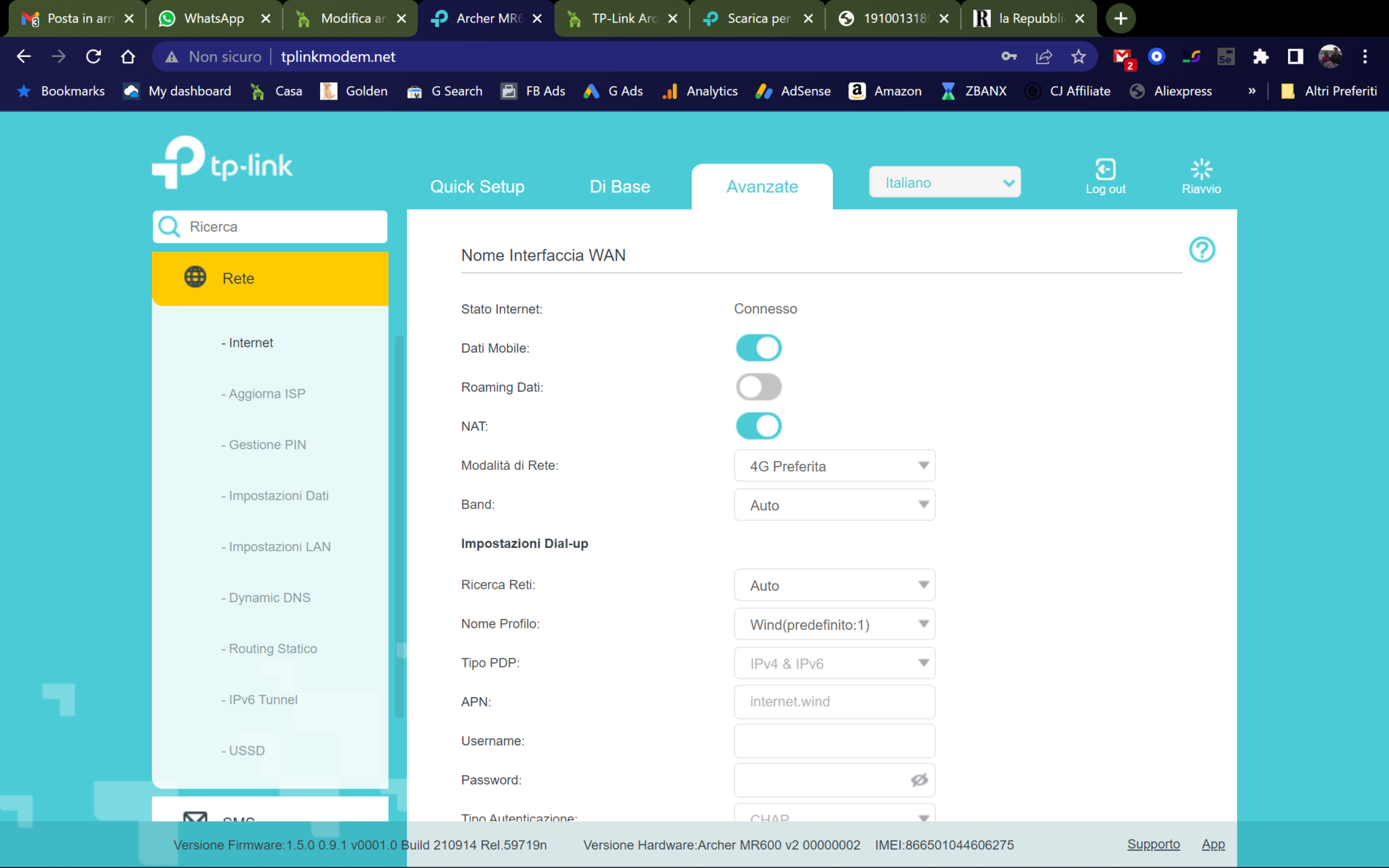Screen dimensions: 1389x868
Task: Reveal the password using the eye icon
Action: (918, 780)
